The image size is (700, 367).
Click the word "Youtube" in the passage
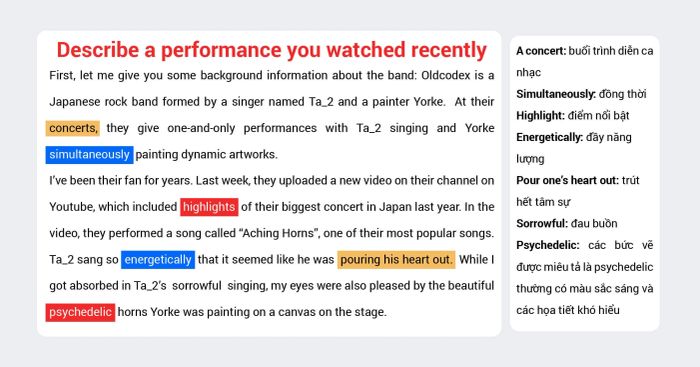[71, 207]
